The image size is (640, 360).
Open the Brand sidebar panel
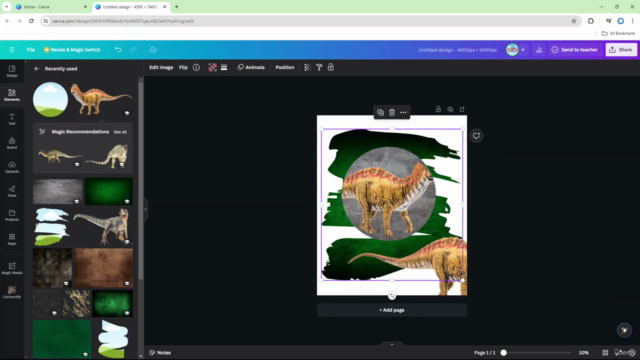point(12,143)
